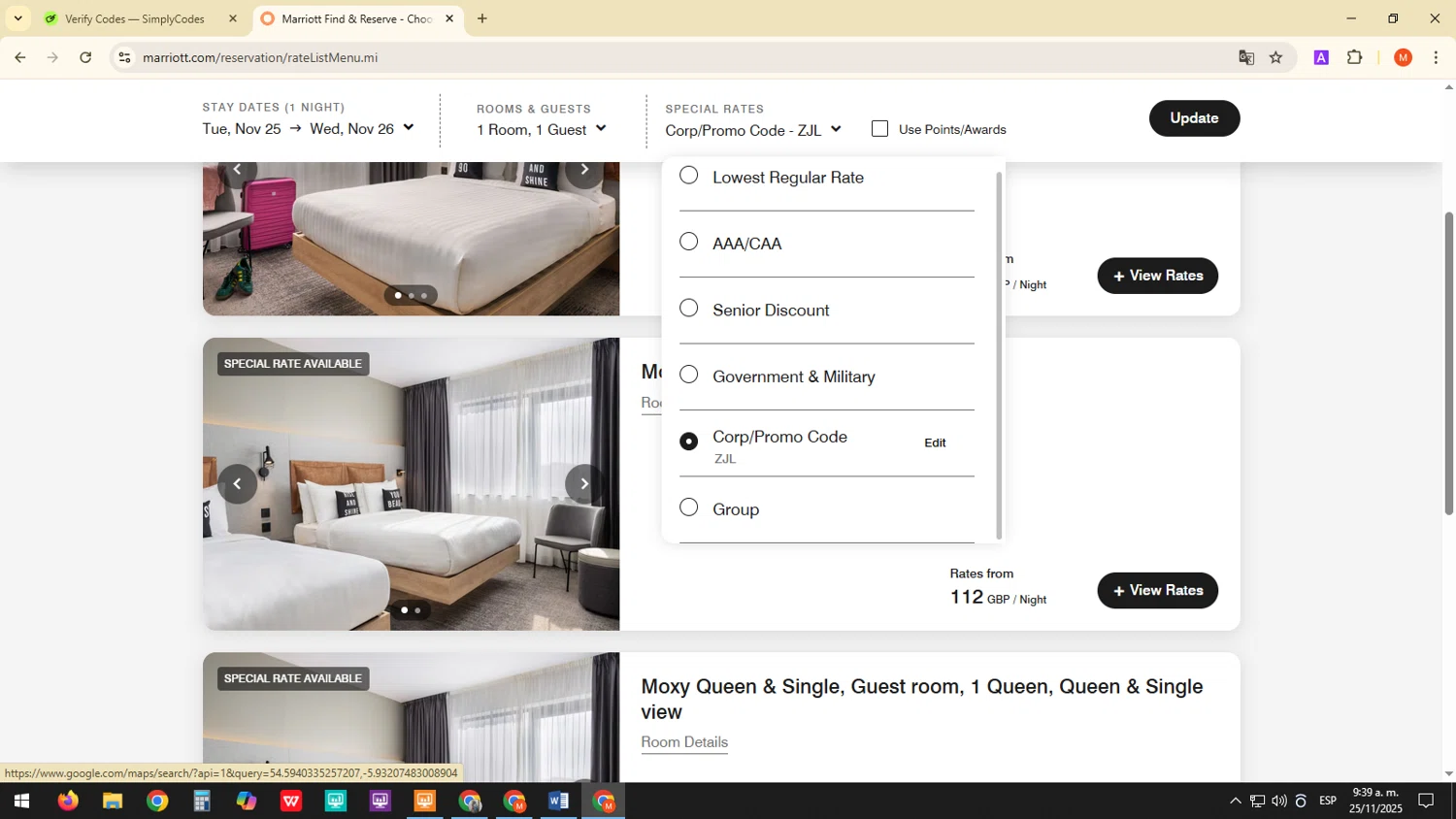Bookmark this page with the star icon
The width and height of the screenshot is (1456, 819).
point(1275,58)
